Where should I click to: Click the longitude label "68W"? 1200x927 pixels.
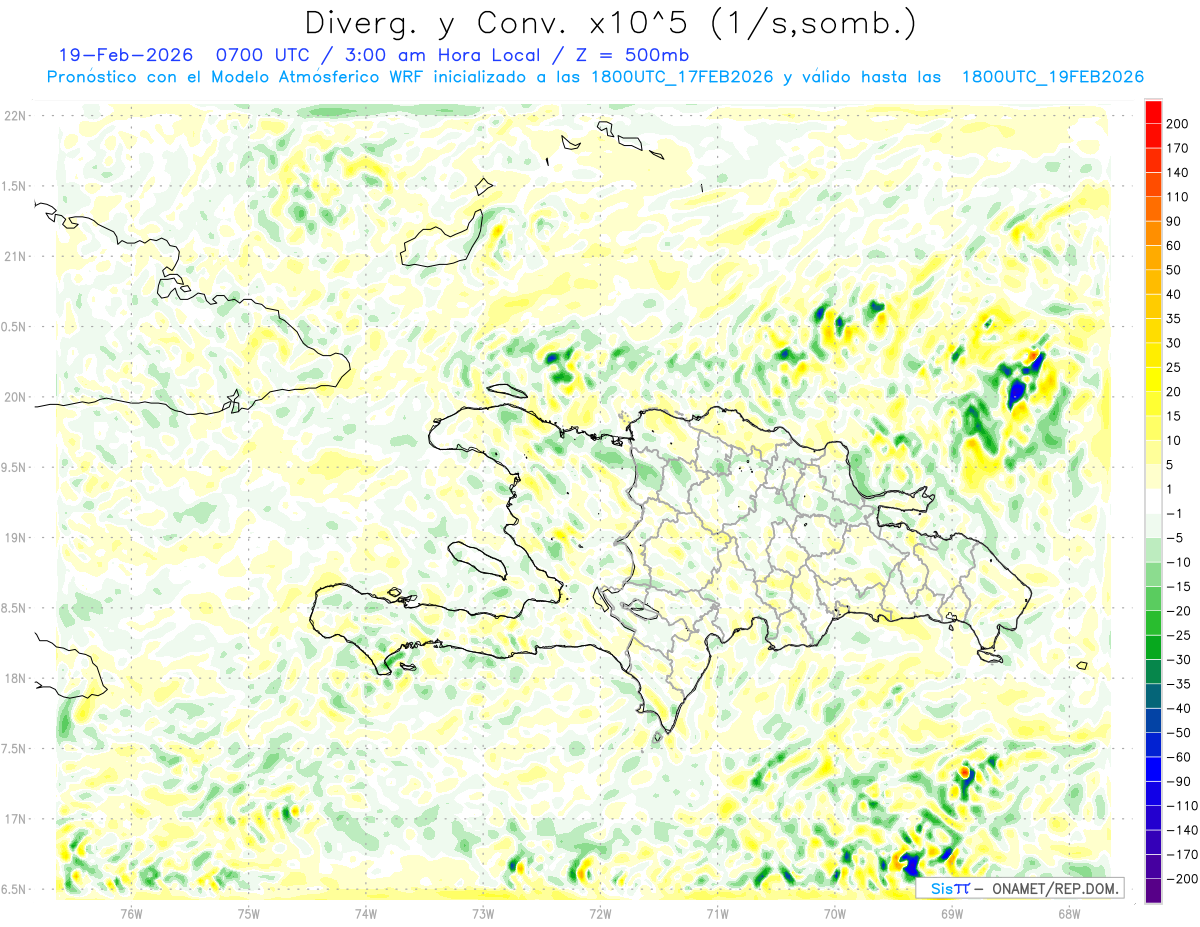click(x=1069, y=912)
